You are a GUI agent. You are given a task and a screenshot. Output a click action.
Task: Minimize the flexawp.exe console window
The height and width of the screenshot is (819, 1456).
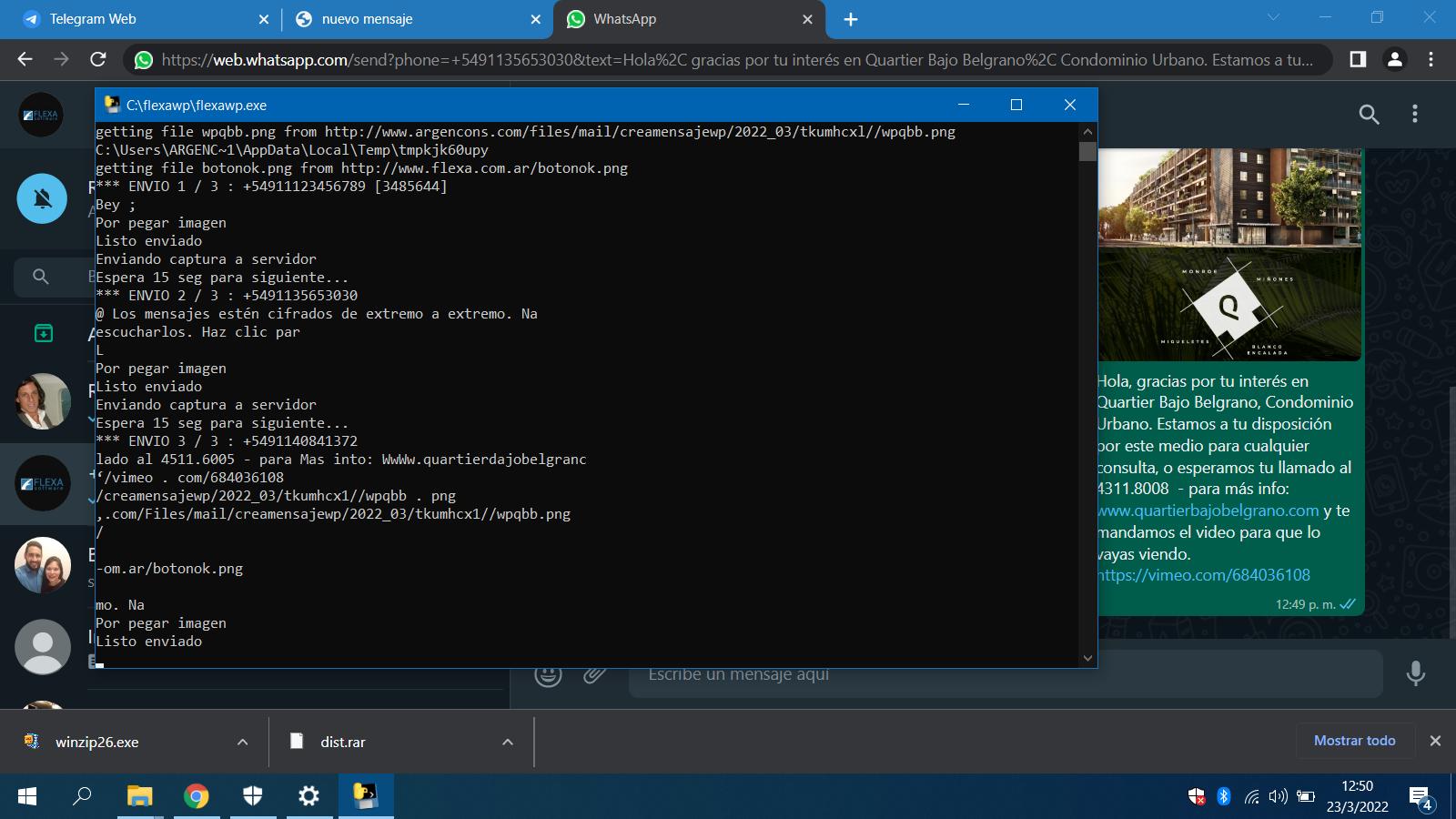click(x=964, y=105)
